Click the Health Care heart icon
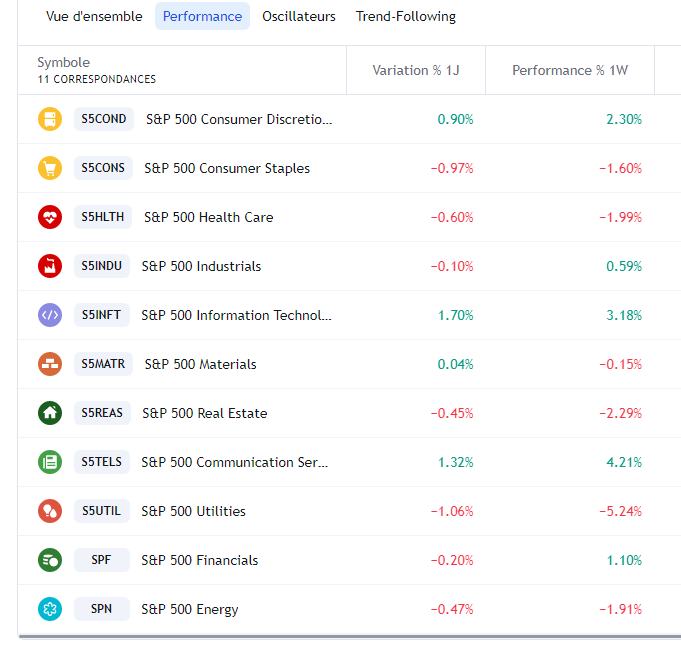This screenshot has height=657, width=681. [x=50, y=217]
